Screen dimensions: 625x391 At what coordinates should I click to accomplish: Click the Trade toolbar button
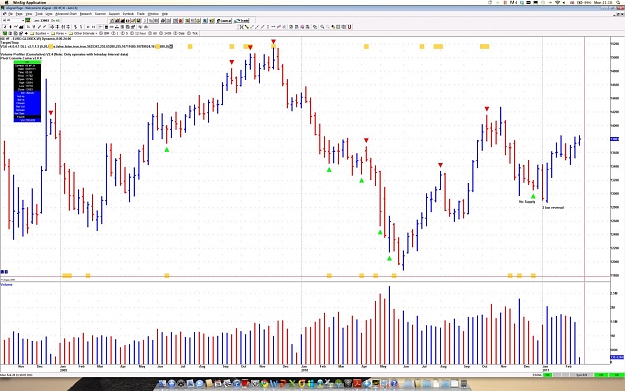coord(242,20)
